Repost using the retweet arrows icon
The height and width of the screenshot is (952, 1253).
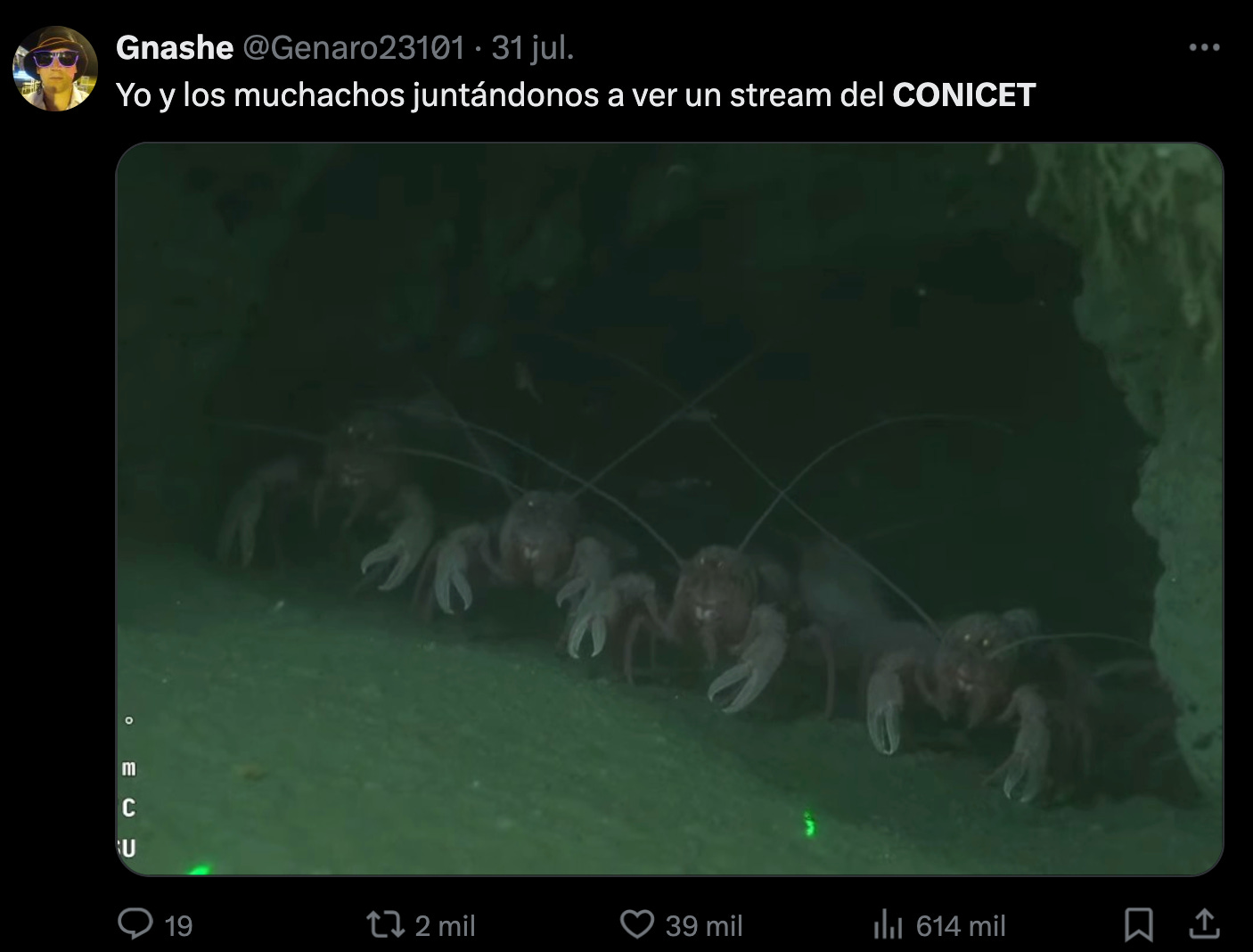[388, 924]
